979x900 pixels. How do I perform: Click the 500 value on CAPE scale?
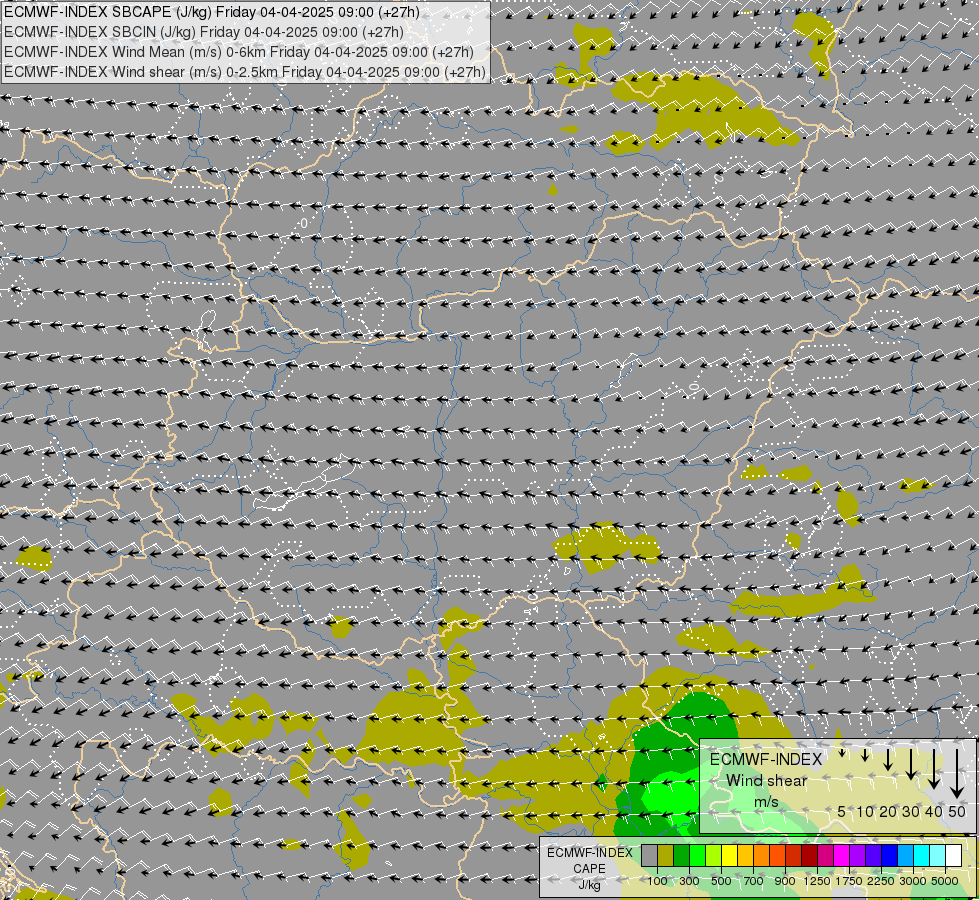(721, 881)
